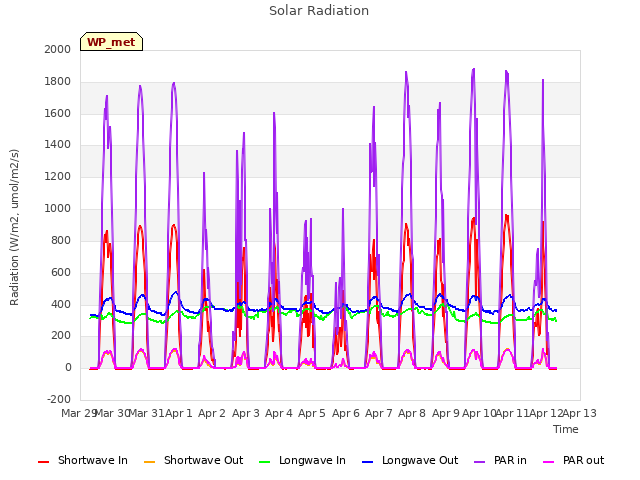Click the magenta PAR out legend swatch
Viewport: 640px width, 480px height.
[x=549, y=462]
